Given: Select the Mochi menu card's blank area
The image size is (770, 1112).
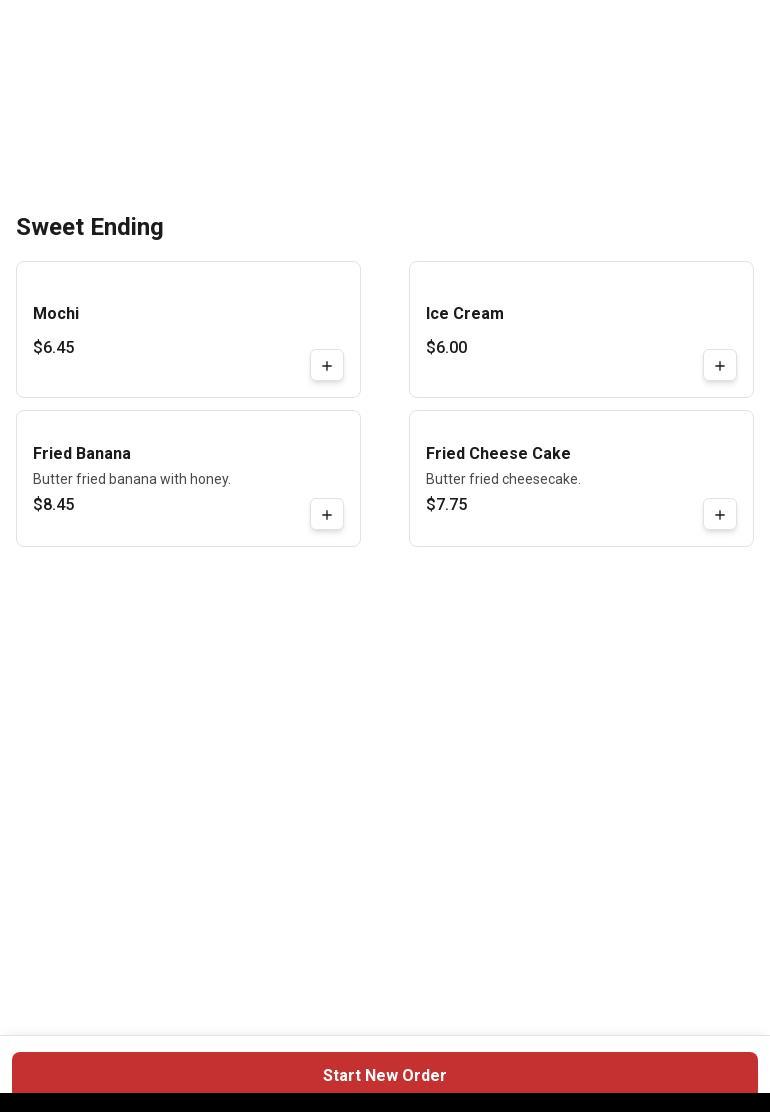Looking at the screenshot, I should (200, 285).
